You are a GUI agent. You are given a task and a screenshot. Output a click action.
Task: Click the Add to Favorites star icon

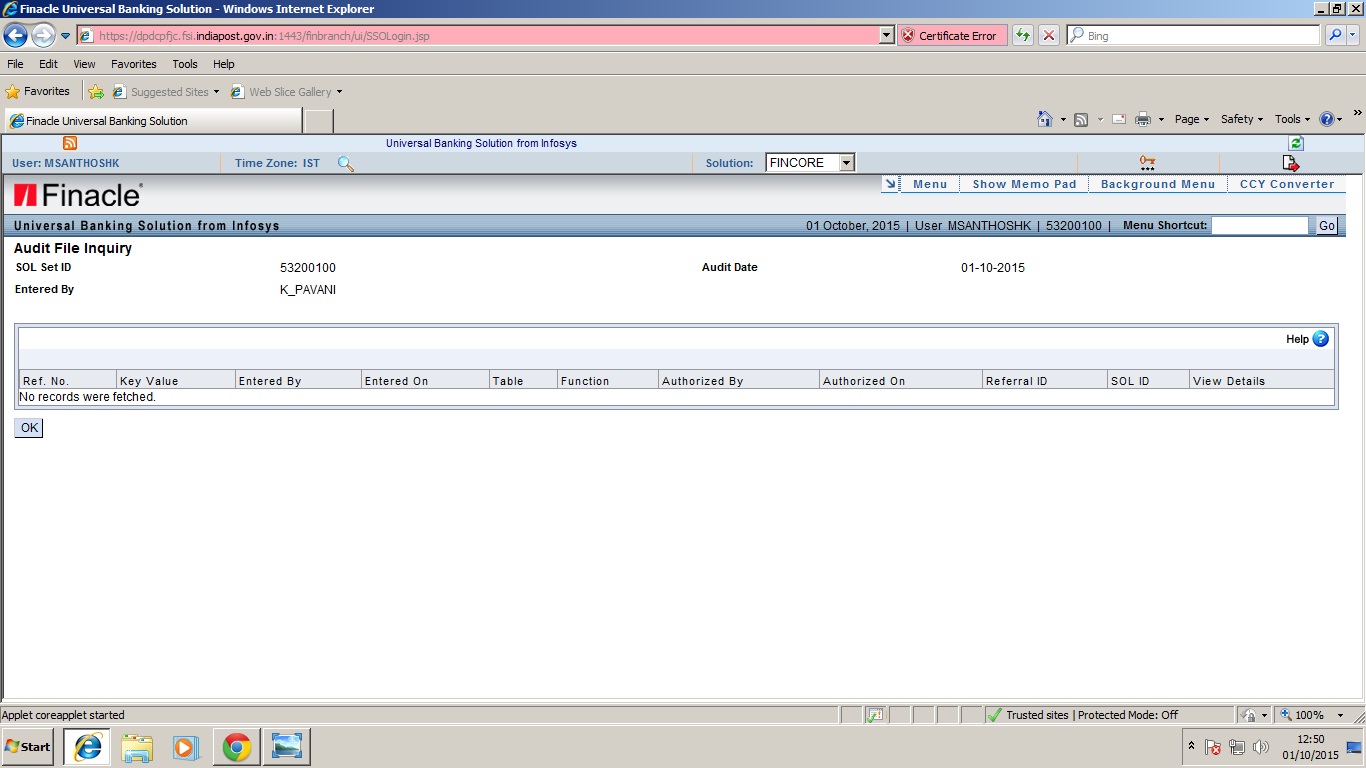point(96,91)
